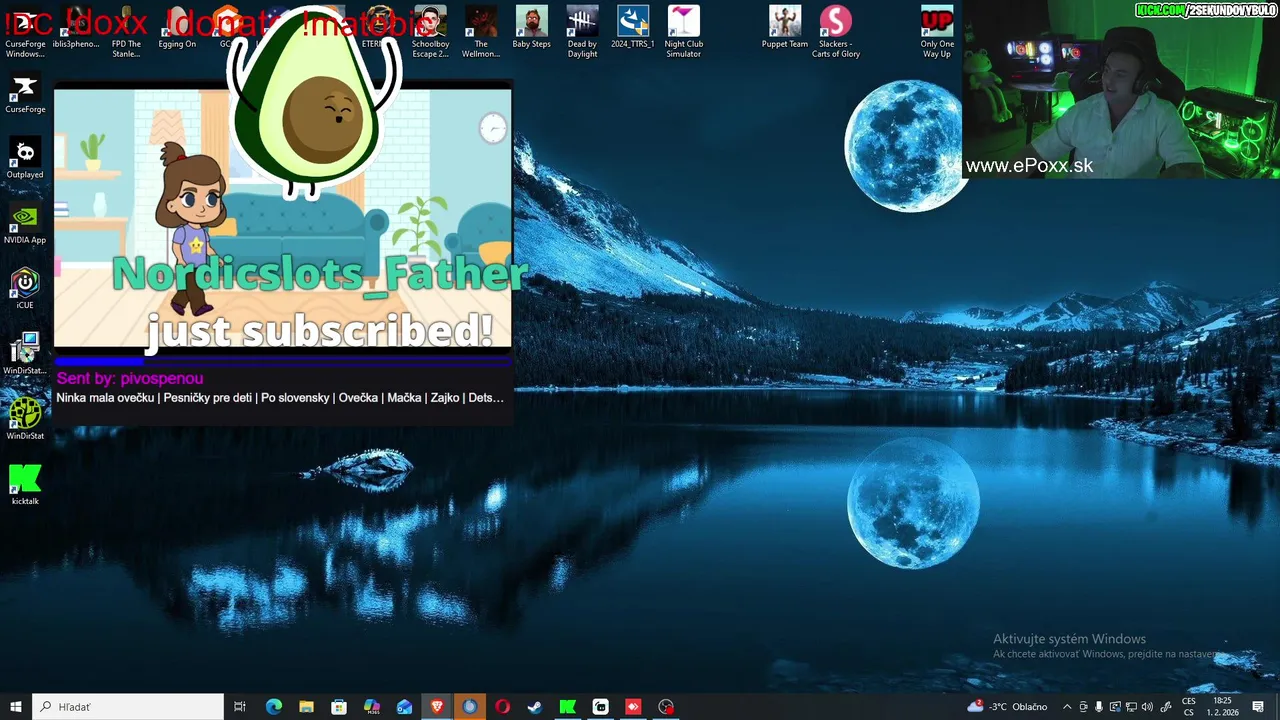
Task: Open Microsoft Store from the taskbar
Action: click(339, 707)
